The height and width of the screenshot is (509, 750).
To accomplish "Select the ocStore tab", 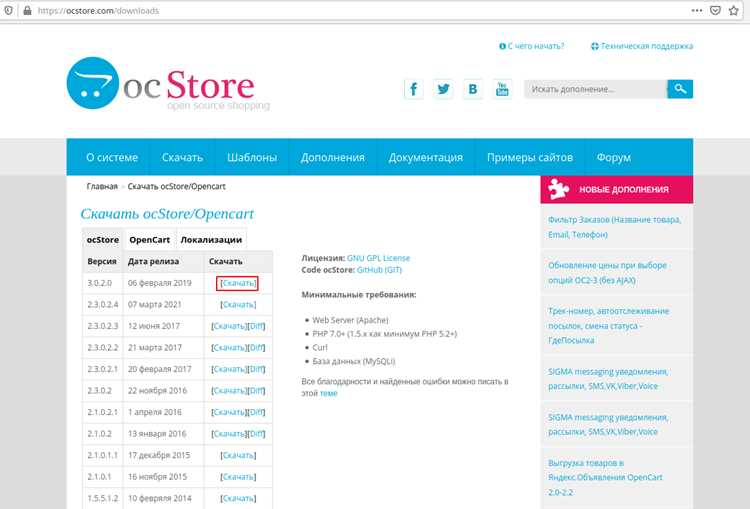I will (103, 240).
